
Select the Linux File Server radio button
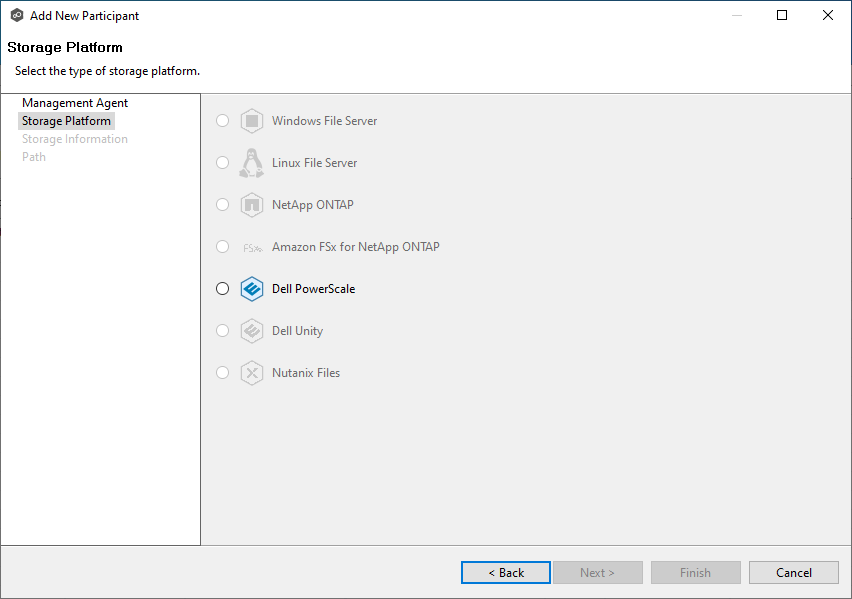point(222,163)
